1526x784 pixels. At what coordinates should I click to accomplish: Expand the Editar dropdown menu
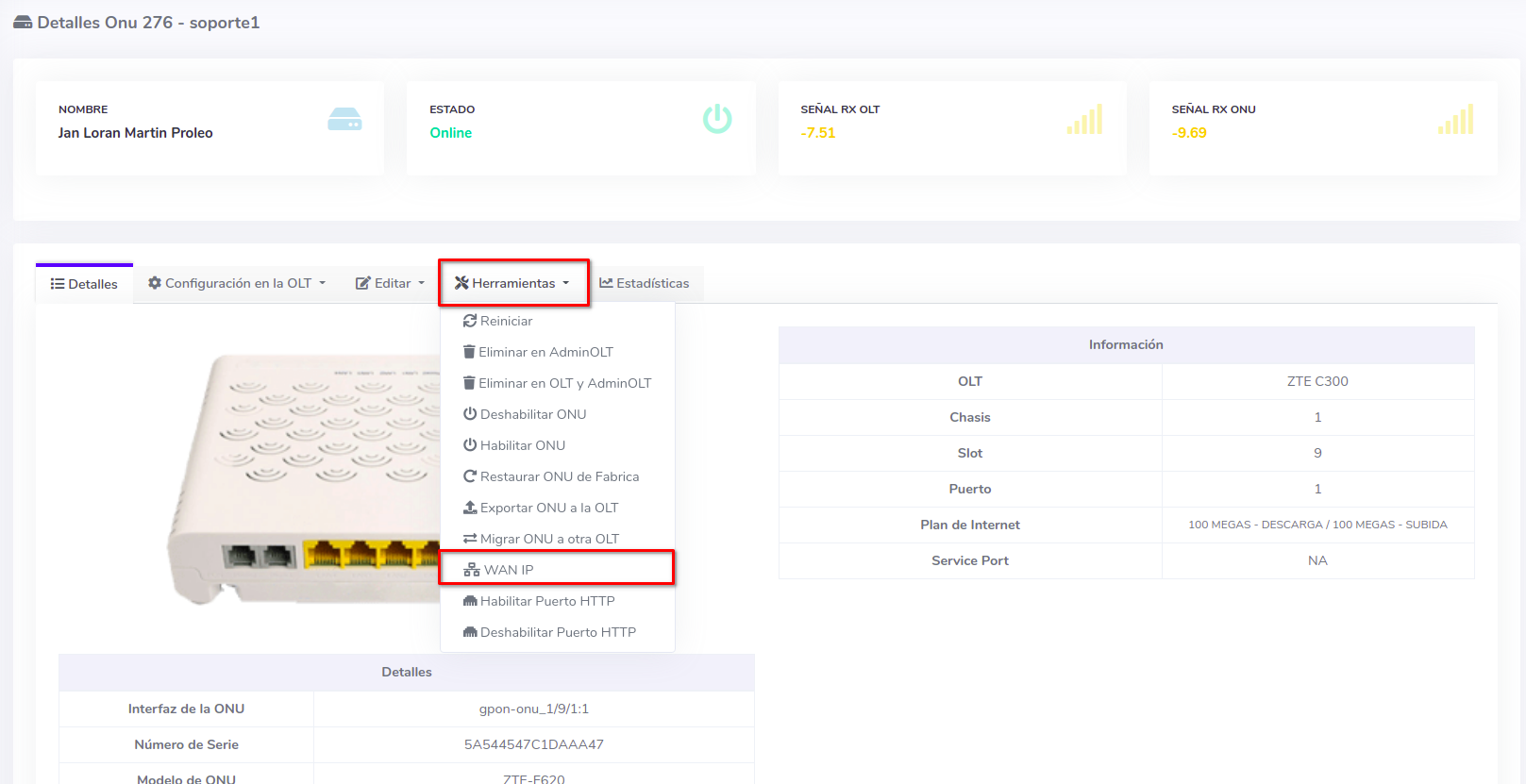390,283
